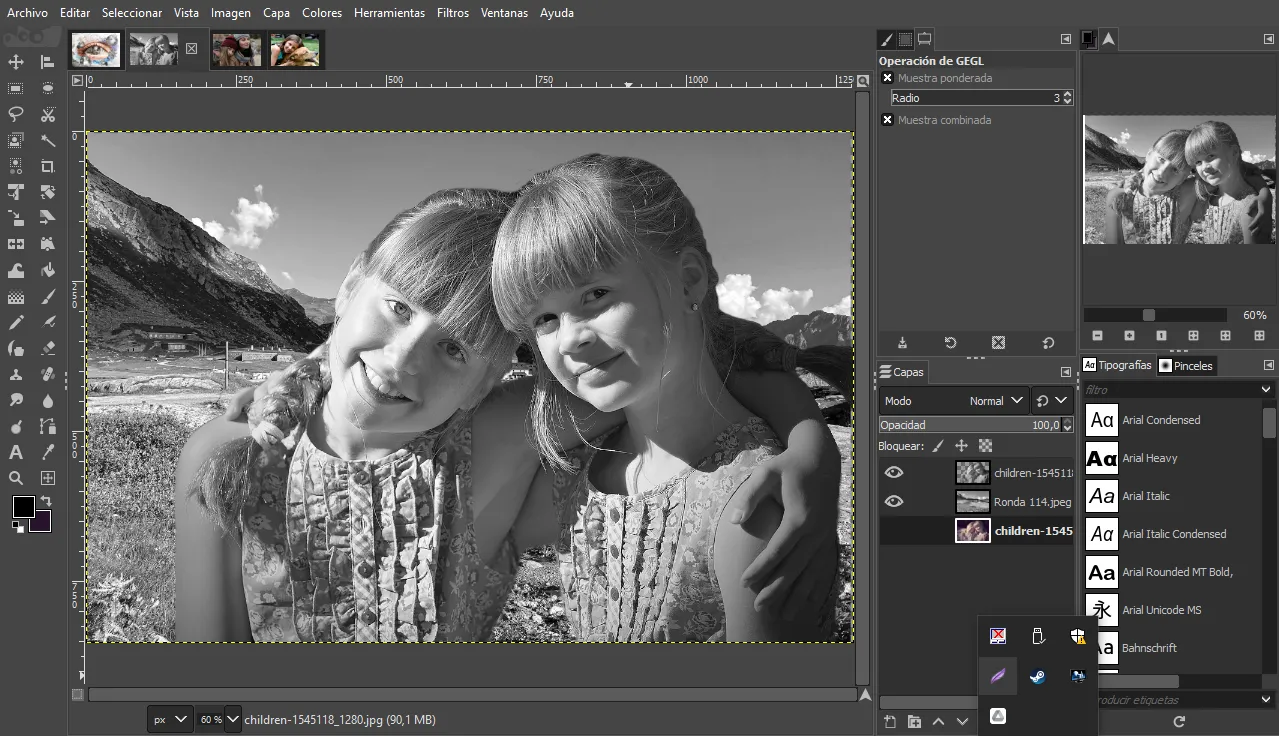Screen dimensions: 1279x736
Task: Hide the Ronda 114.jpeg layer
Action: pos(894,502)
